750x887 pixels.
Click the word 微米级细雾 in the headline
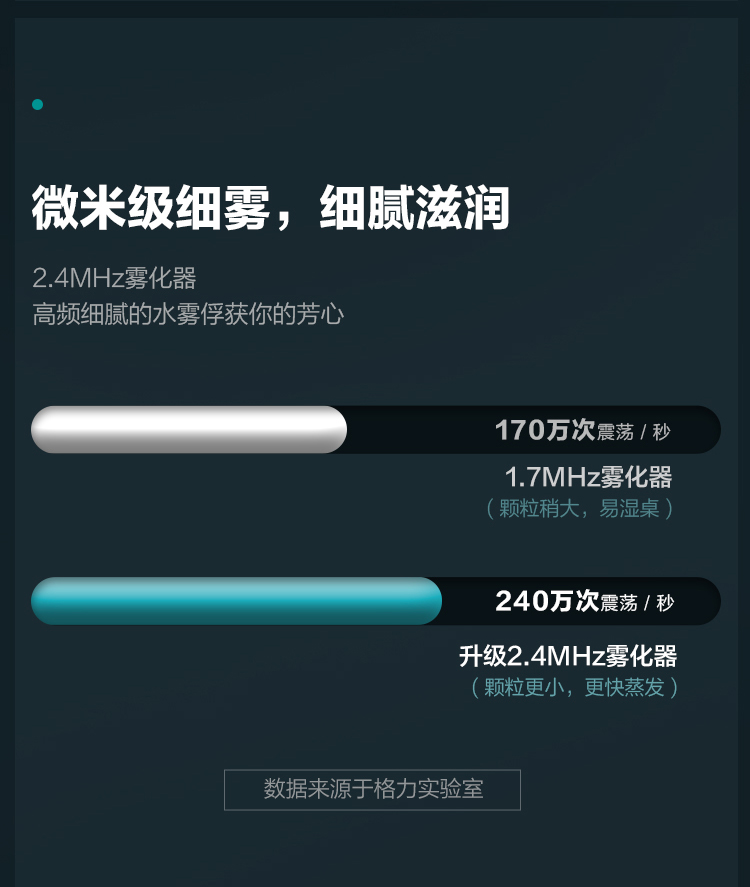(150, 208)
